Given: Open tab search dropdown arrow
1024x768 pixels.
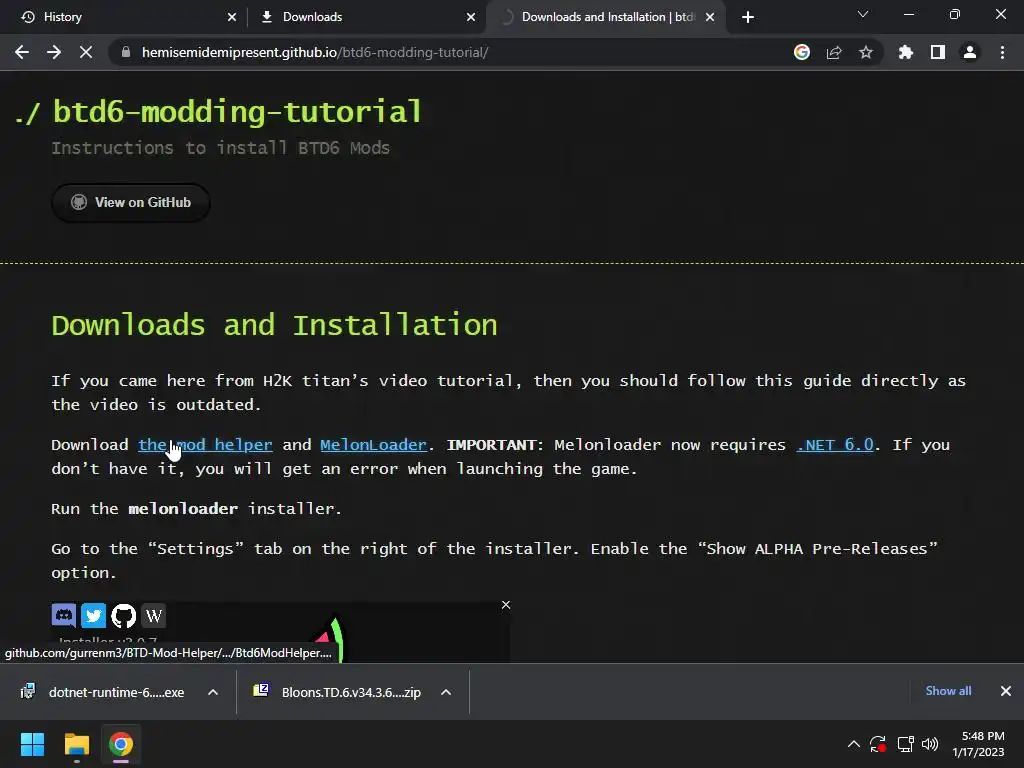Looking at the screenshot, I should point(863,14).
